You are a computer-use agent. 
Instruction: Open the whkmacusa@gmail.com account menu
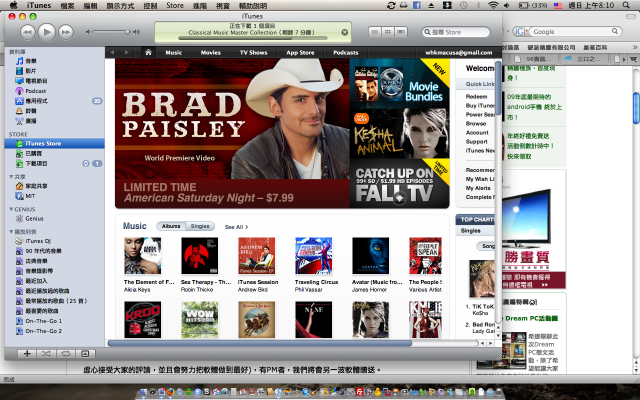458,53
